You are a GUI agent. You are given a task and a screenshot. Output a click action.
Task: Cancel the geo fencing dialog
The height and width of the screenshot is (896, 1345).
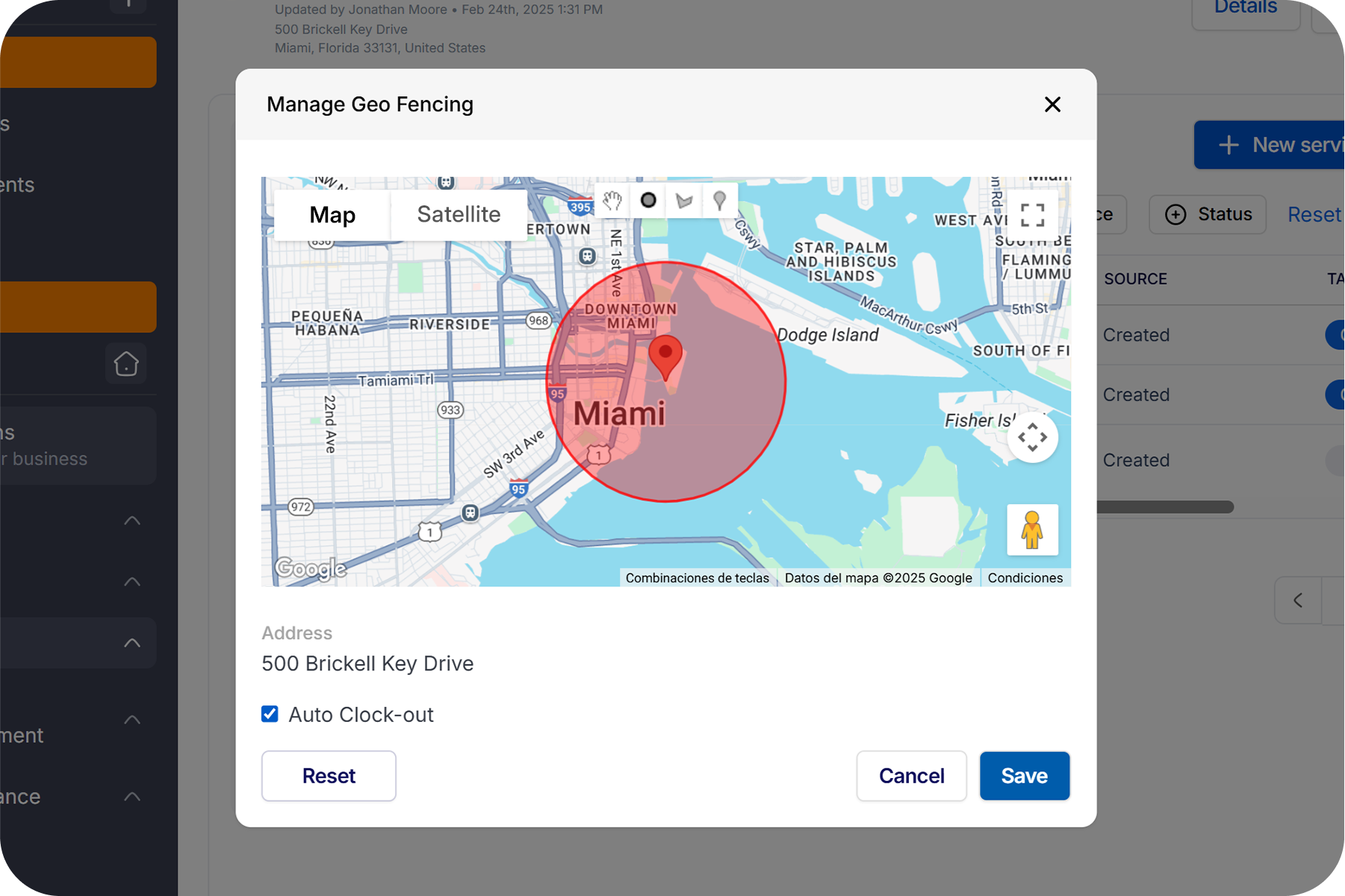[912, 776]
